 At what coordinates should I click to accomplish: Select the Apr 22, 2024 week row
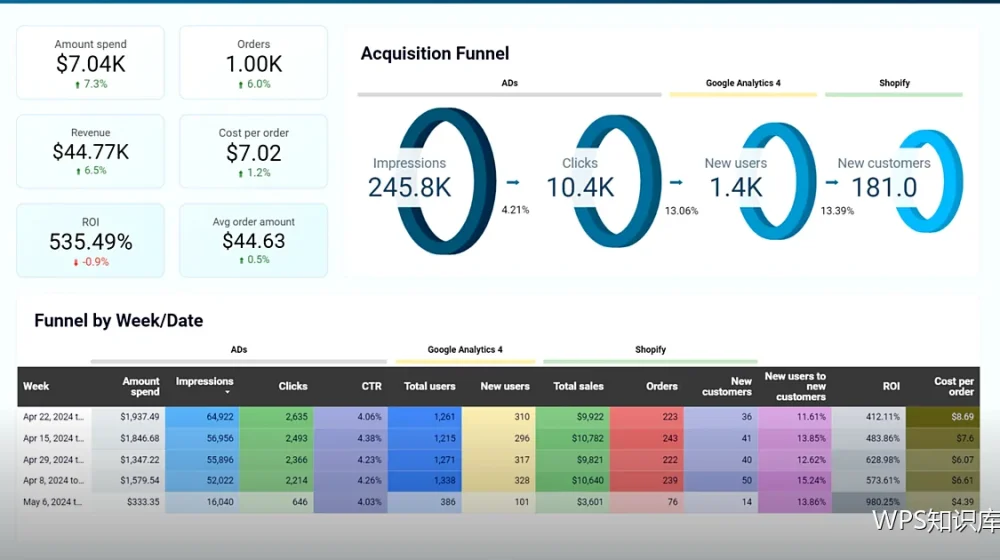(x=498, y=416)
